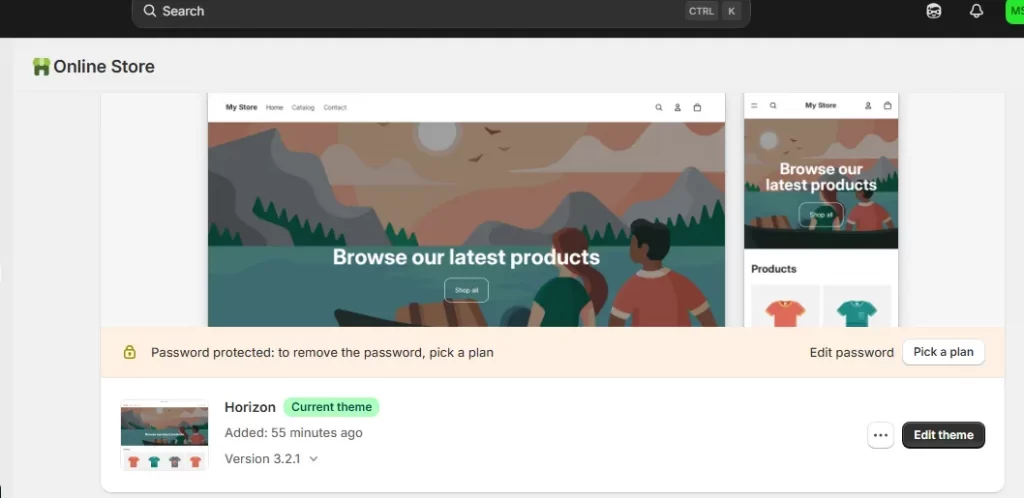Click the Current theme badge
The image size is (1024, 498).
point(331,407)
